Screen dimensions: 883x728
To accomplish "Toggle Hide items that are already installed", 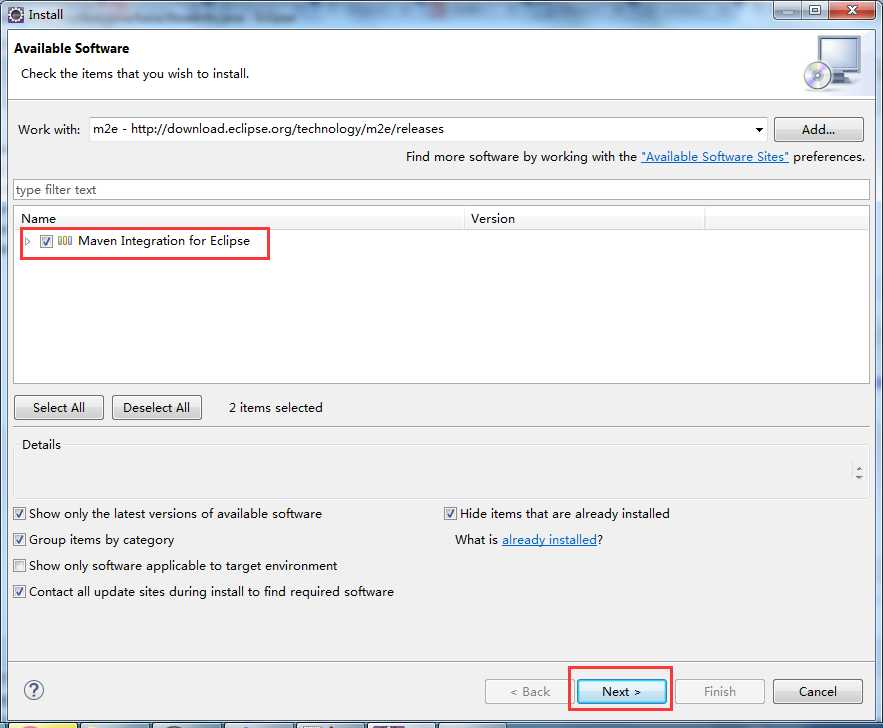I will click(x=450, y=513).
